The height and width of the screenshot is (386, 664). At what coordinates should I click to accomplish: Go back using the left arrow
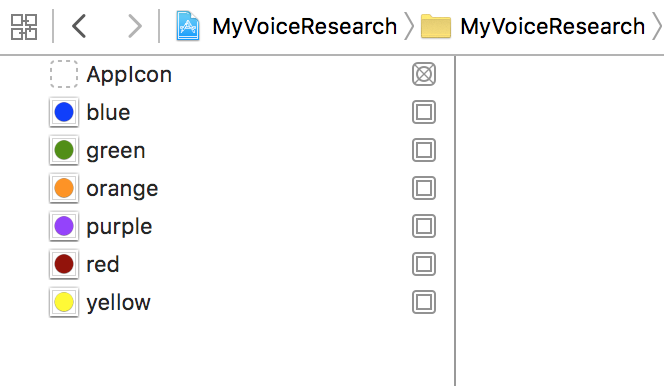click(79, 26)
